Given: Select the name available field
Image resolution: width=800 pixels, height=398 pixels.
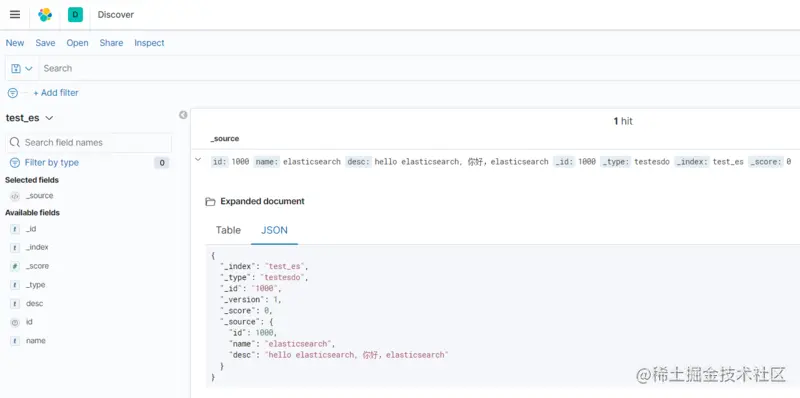Looking at the screenshot, I should pos(36,341).
